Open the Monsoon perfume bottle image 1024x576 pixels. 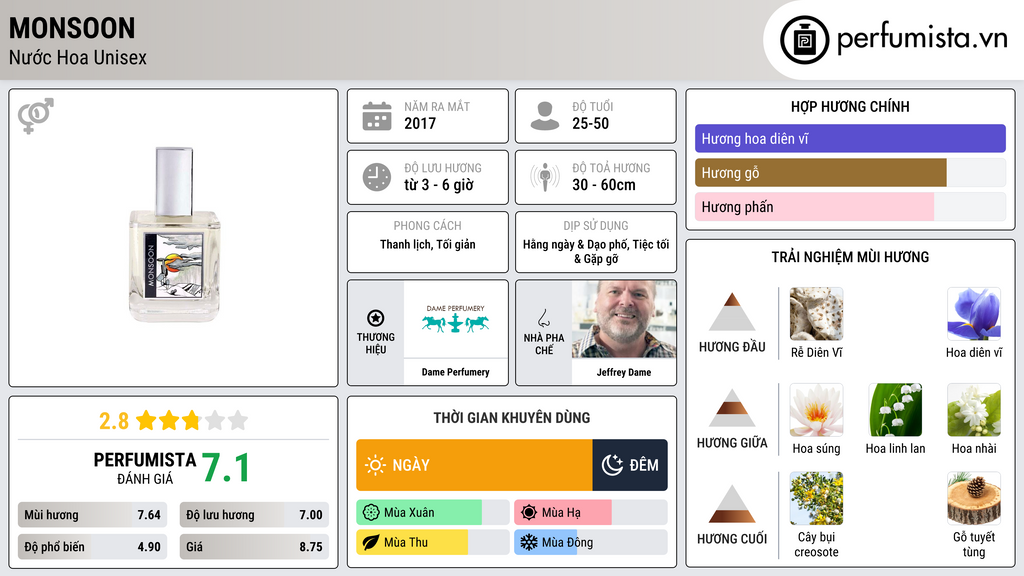[x=174, y=234]
